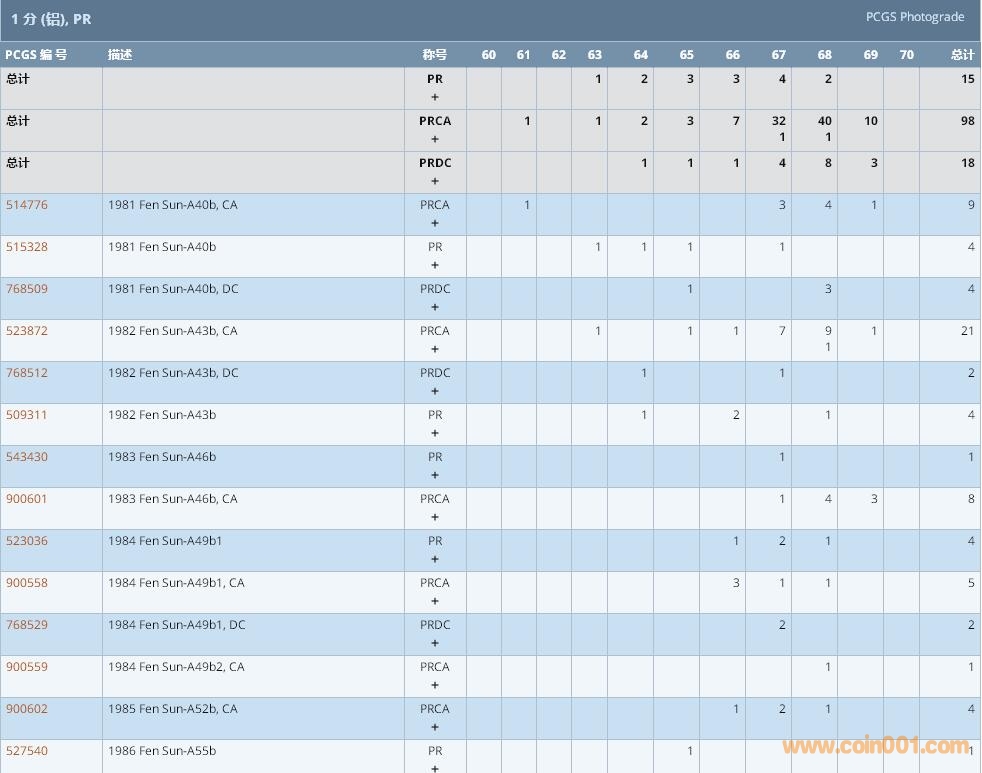Viewport: 982px width, 773px height.
Task: Open coin entry 527540
Action: [x=27, y=751]
